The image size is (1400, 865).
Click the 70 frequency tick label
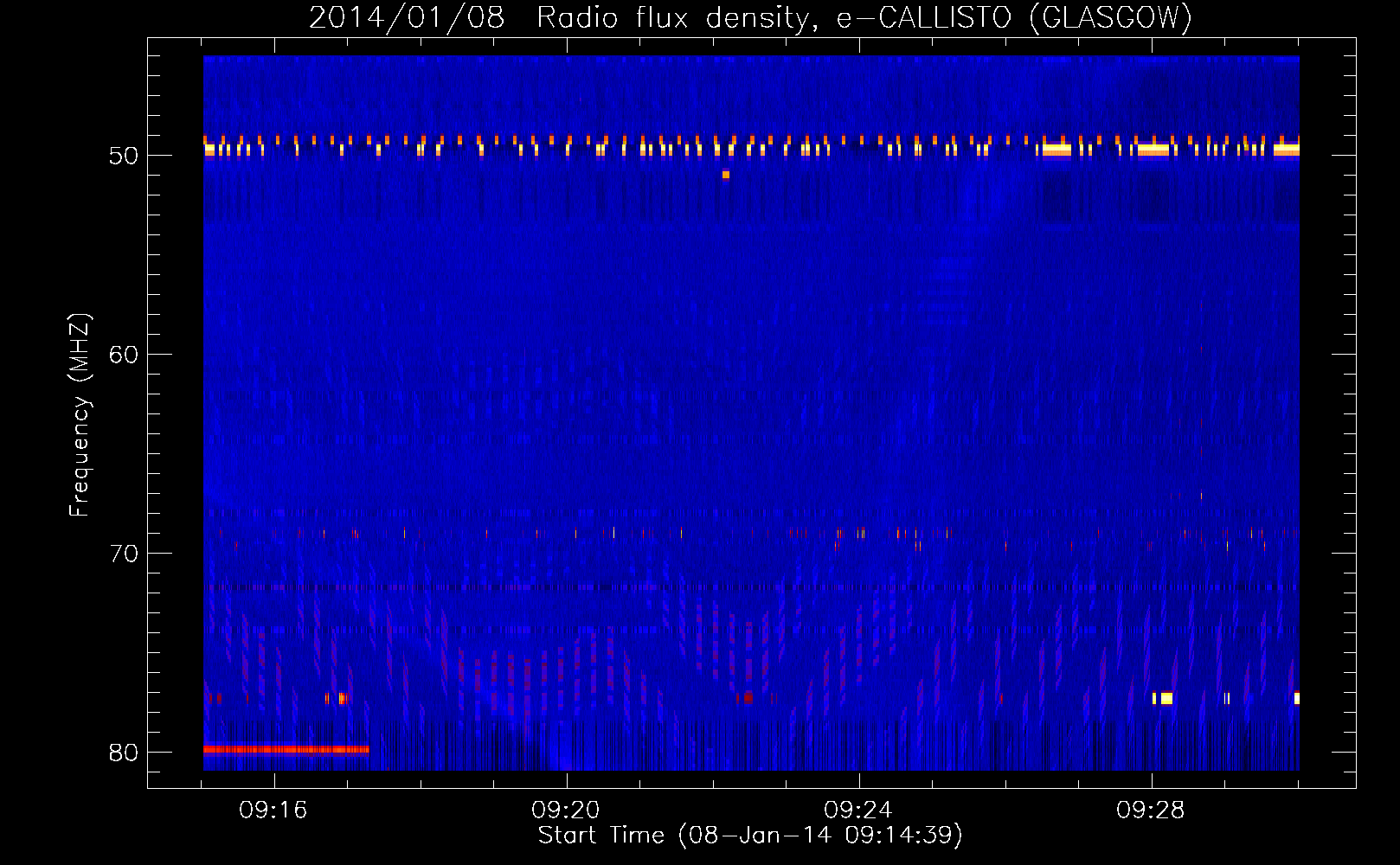pos(124,554)
